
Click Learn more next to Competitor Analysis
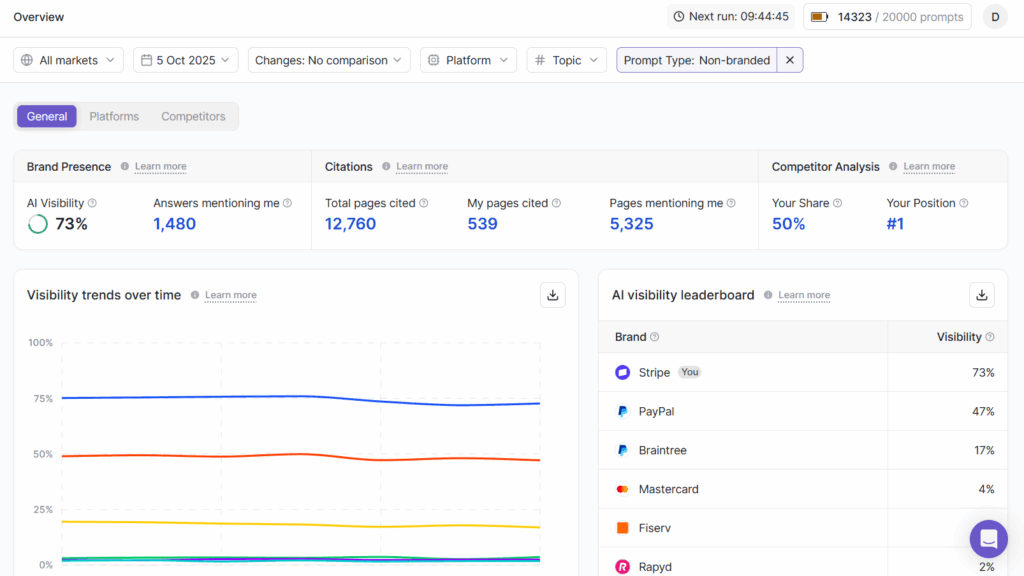coord(929,167)
